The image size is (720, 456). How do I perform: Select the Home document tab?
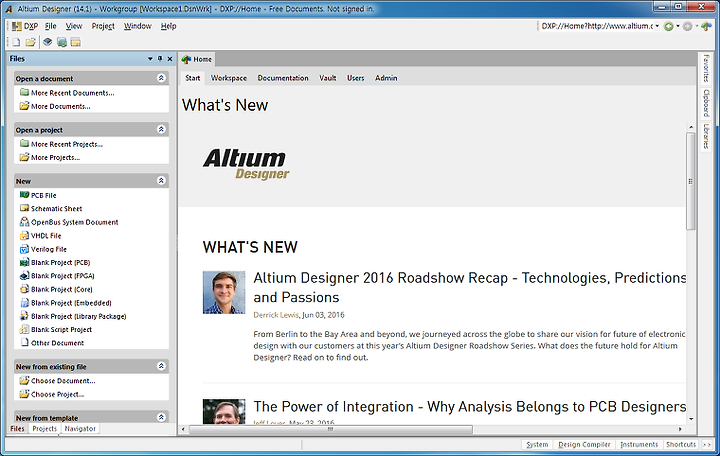click(x=197, y=59)
